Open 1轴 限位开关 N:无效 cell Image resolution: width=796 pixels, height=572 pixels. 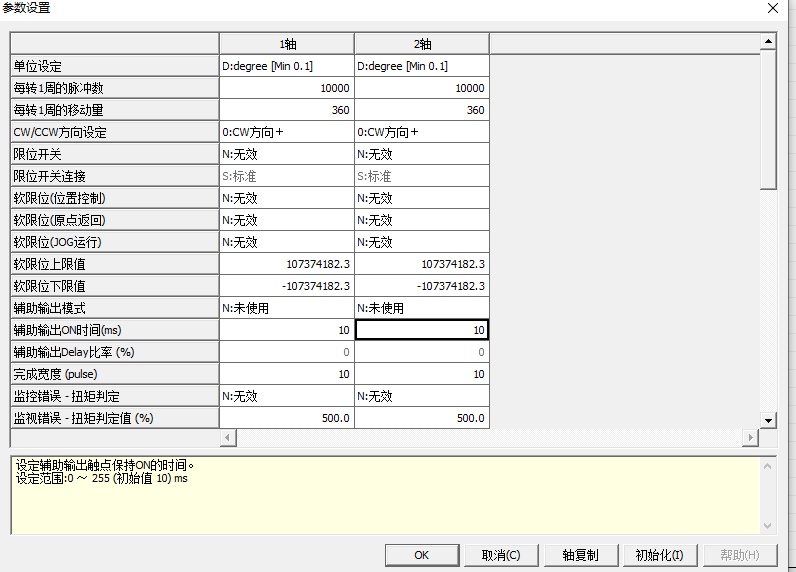[286, 154]
